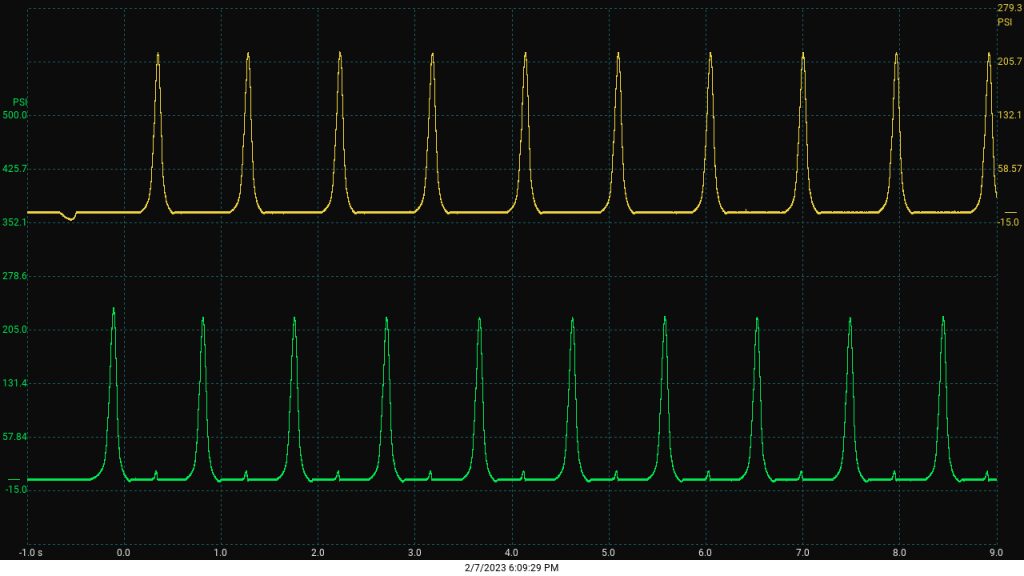
Task: Click the first tall green pressure peak
Action: (114, 311)
